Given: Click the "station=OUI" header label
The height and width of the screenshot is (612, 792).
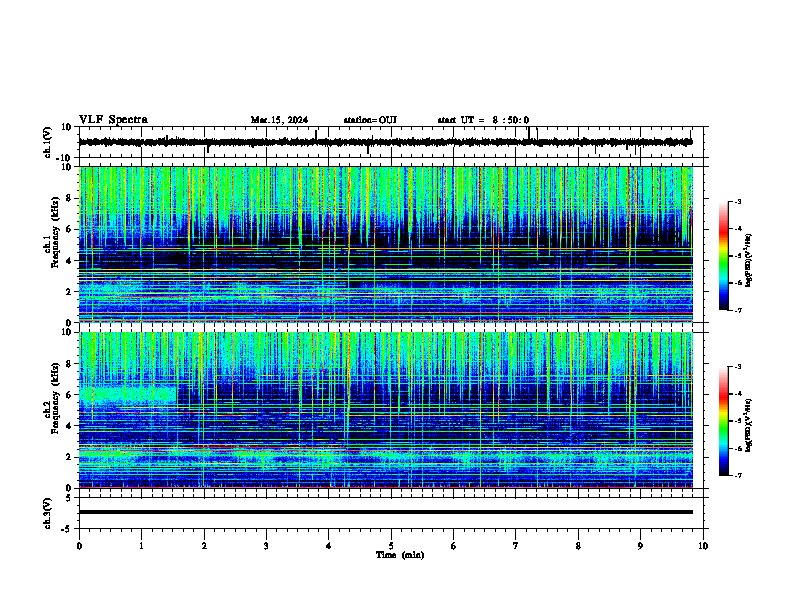Looking at the screenshot, I should pos(370,120).
